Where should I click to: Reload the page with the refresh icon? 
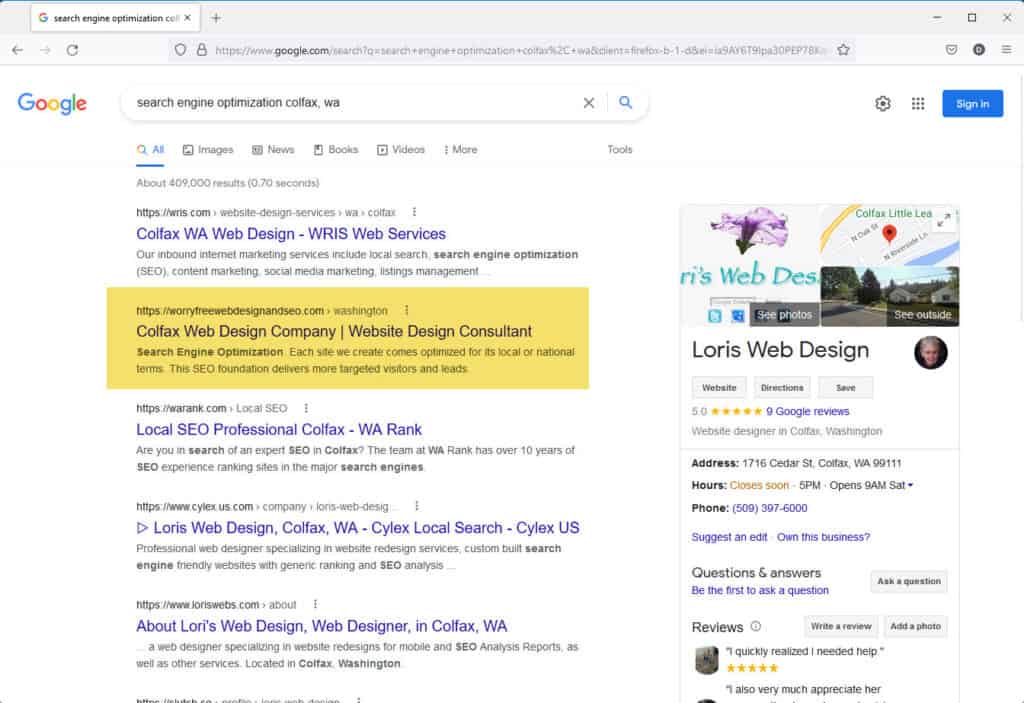coord(72,50)
